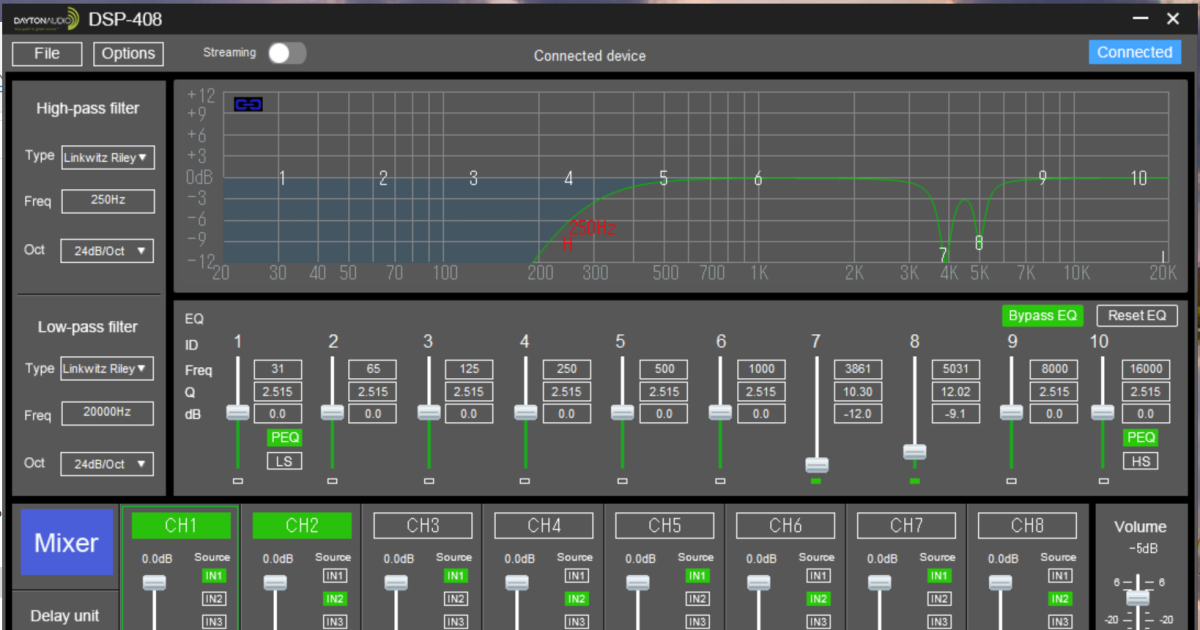Enable IN1 source for CH2
The image size is (1200, 630).
[334, 576]
